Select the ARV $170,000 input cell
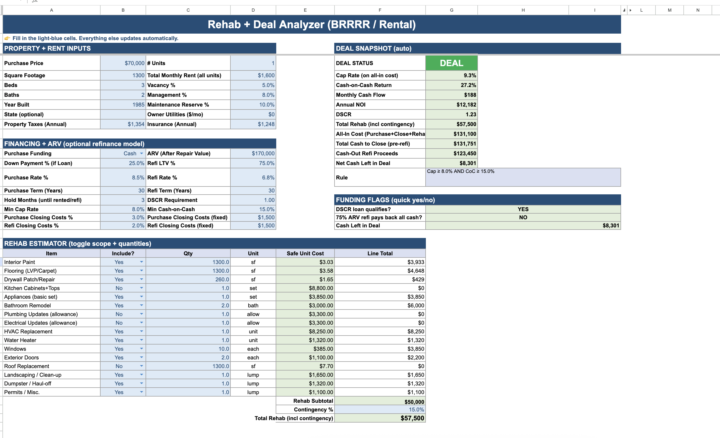720x438 pixels. tap(253, 153)
